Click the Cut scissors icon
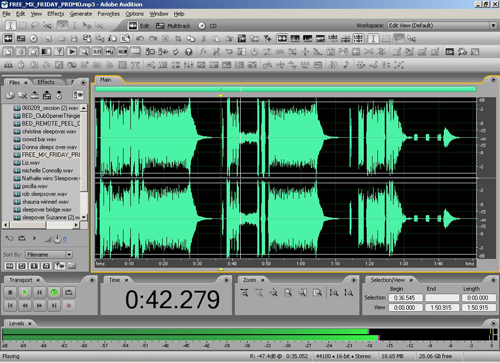This screenshot has width=500, height=363. coord(203,39)
